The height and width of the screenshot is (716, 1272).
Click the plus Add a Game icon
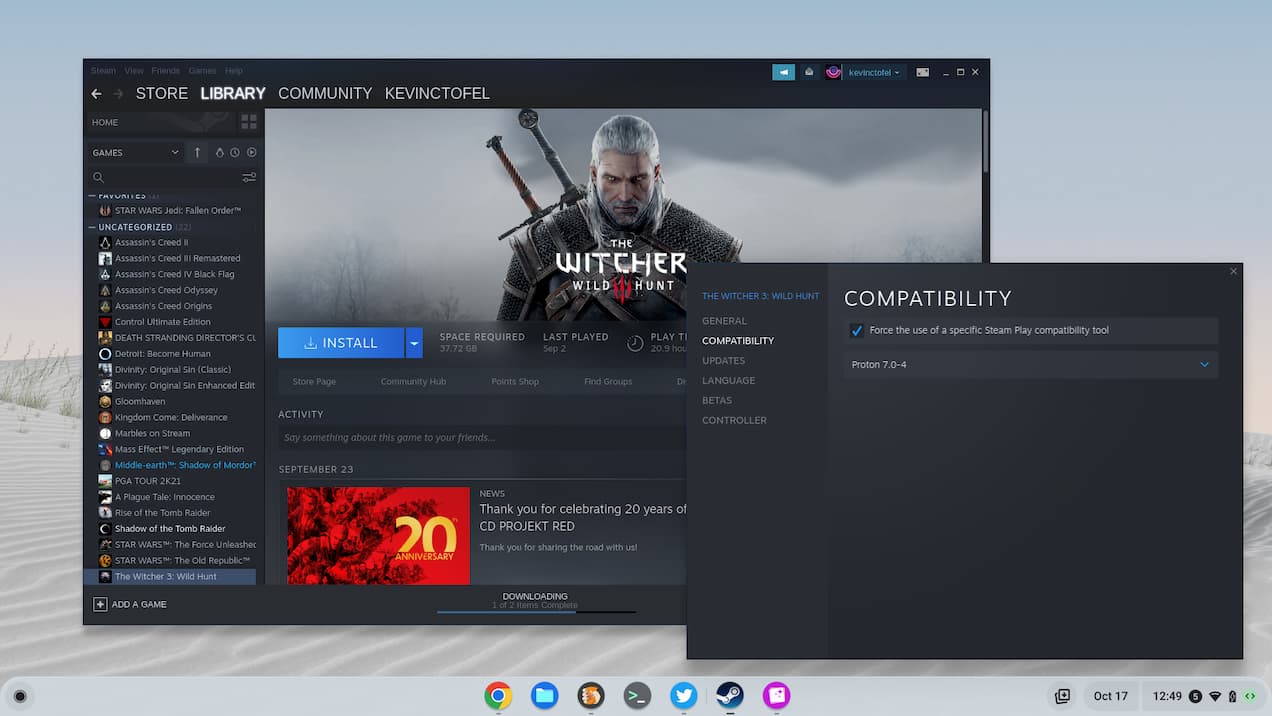pyautogui.click(x=100, y=604)
